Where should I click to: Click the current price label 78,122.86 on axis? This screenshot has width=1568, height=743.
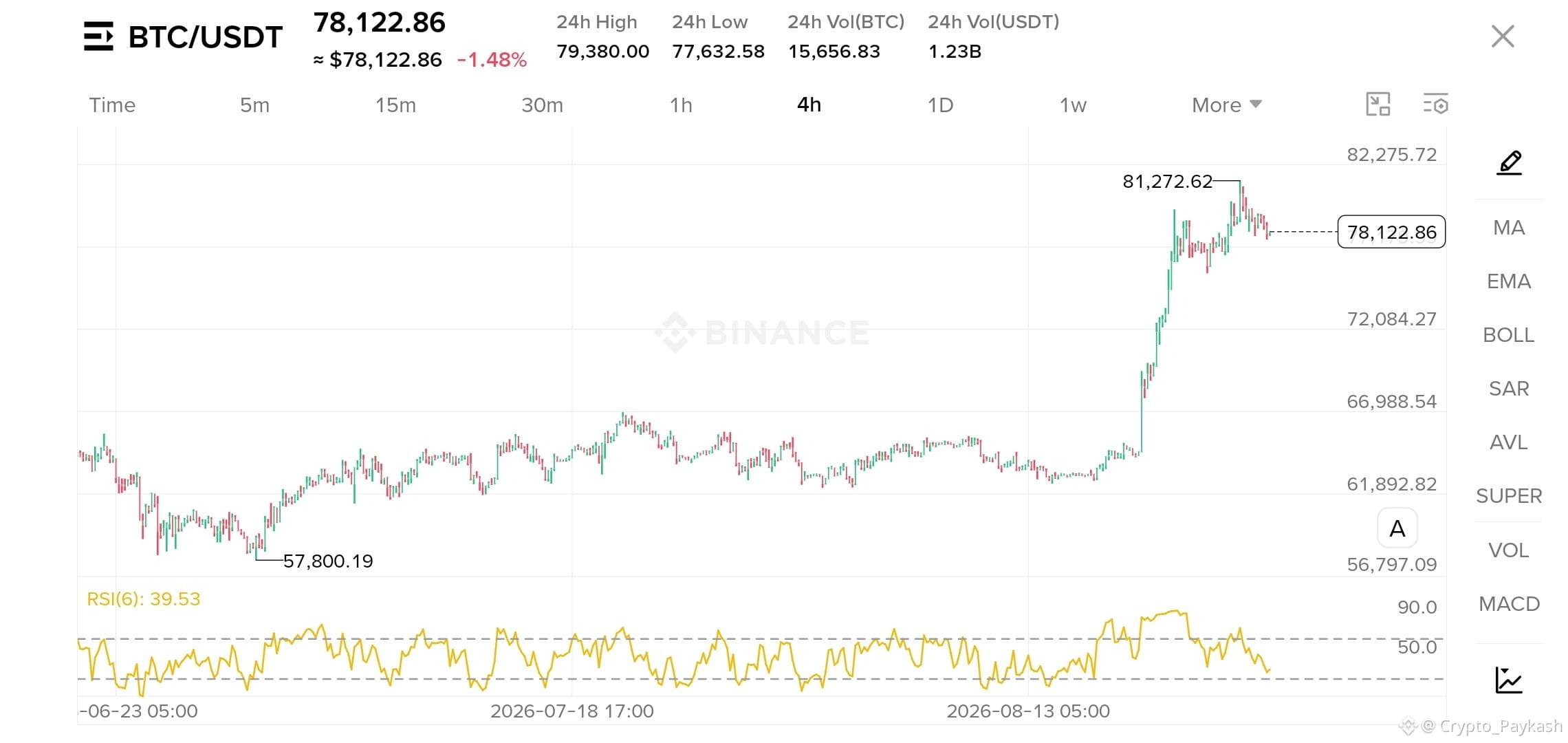(x=1391, y=232)
